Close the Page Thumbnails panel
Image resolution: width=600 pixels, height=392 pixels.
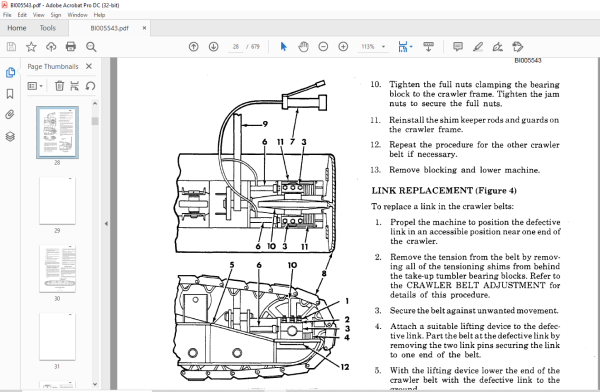89,66
